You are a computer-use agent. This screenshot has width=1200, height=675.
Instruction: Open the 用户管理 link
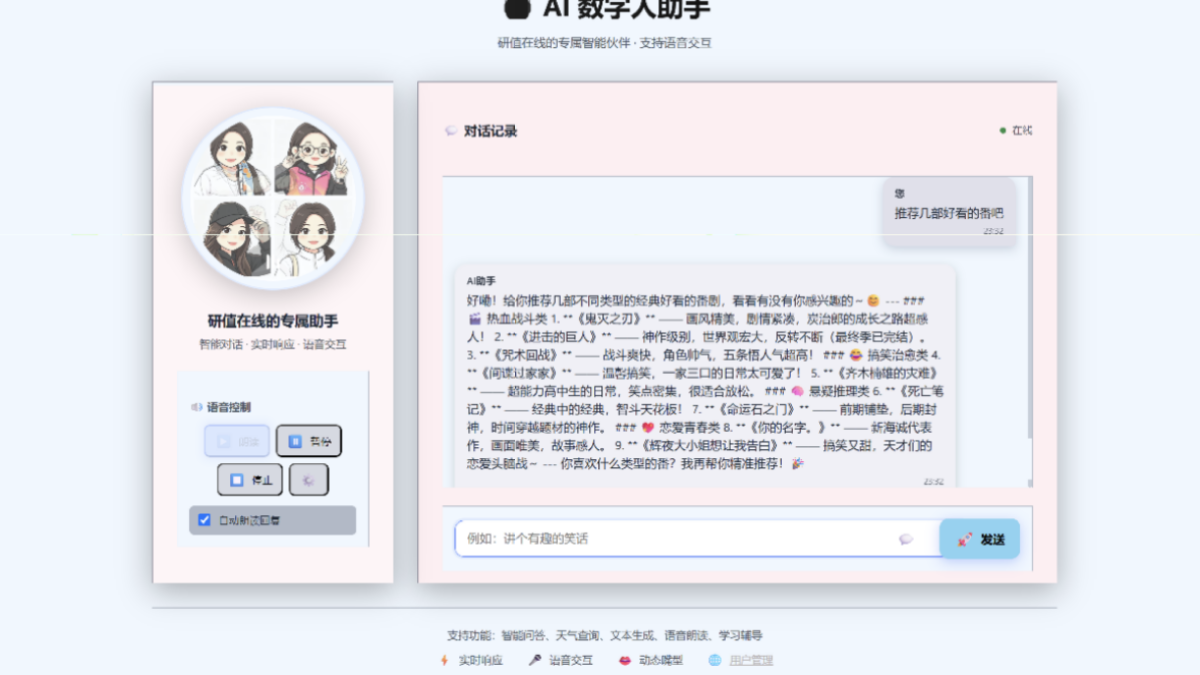tap(751, 660)
